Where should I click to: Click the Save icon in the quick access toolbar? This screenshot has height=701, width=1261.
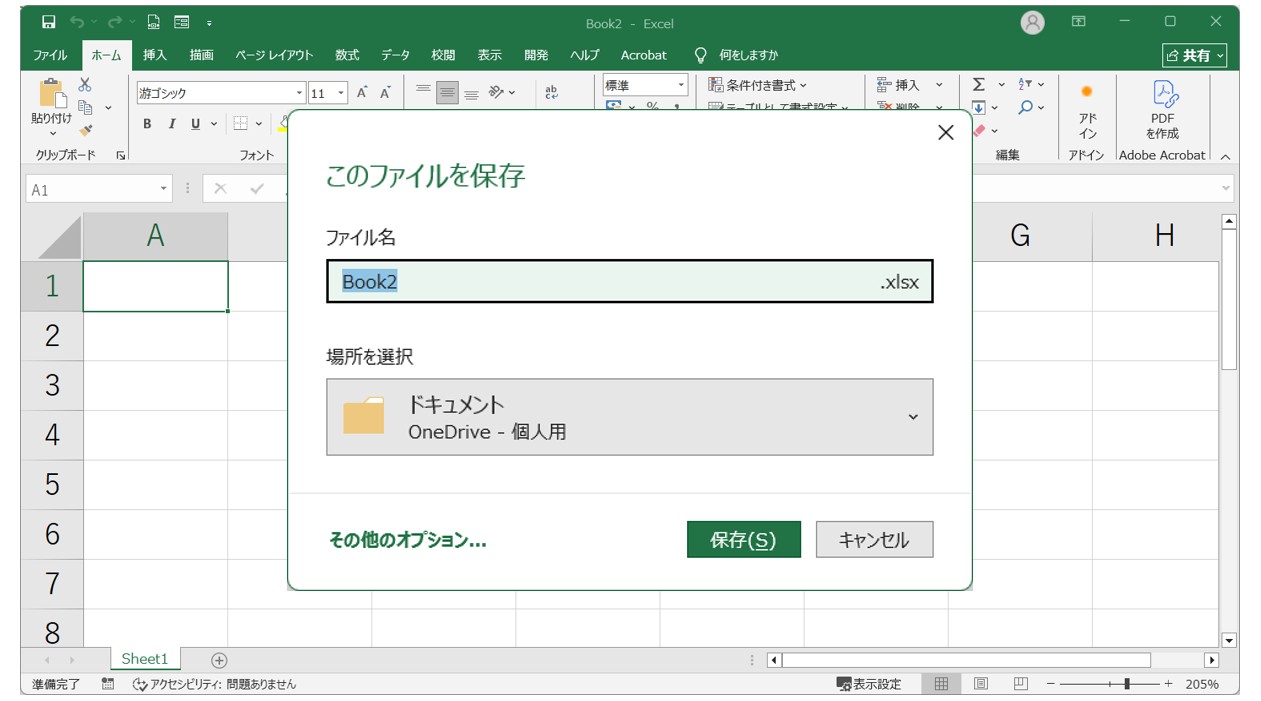coord(47,22)
